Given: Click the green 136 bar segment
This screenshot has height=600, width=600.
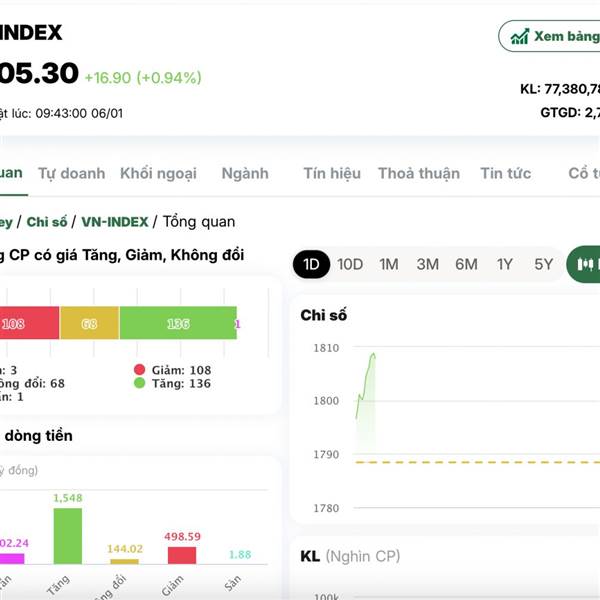Looking at the screenshot, I should [178, 323].
